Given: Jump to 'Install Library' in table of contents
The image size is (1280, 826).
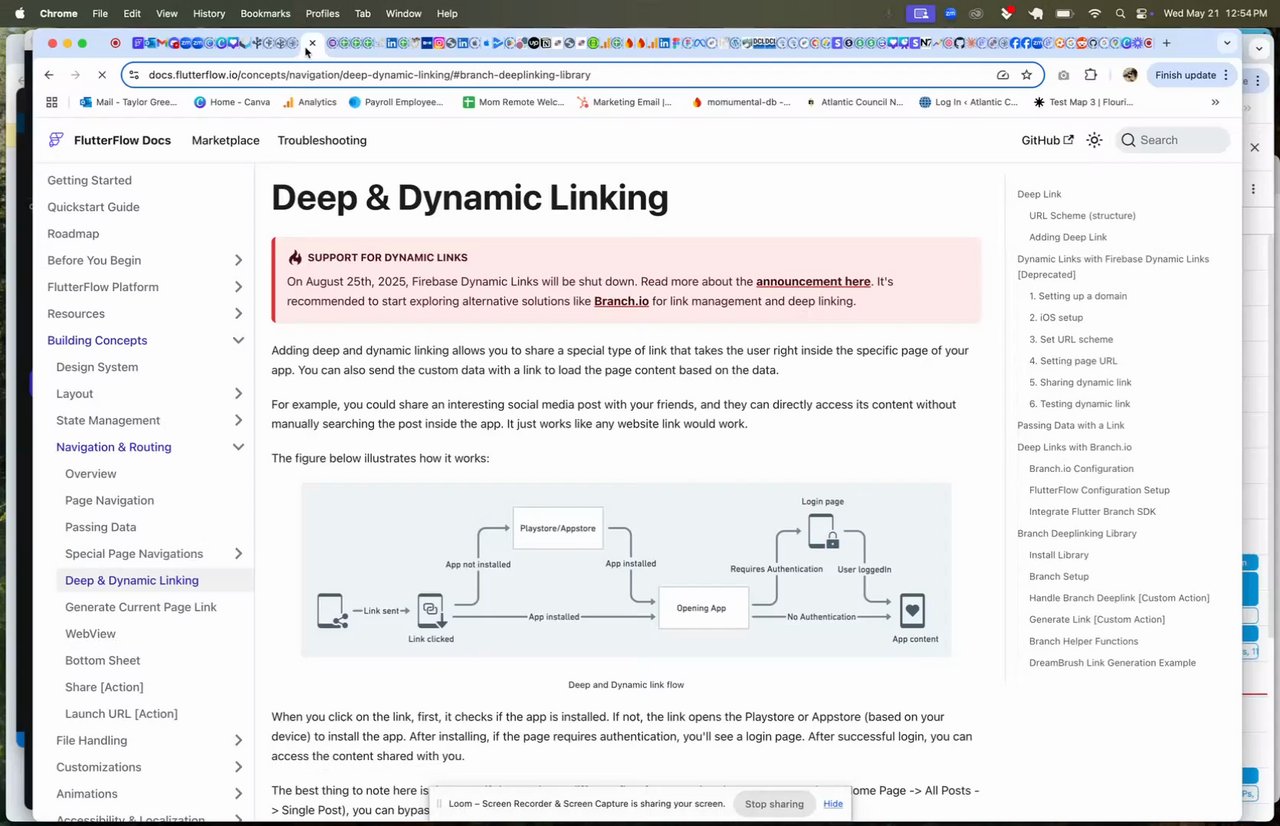Looking at the screenshot, I should (x=1059, y=555).
